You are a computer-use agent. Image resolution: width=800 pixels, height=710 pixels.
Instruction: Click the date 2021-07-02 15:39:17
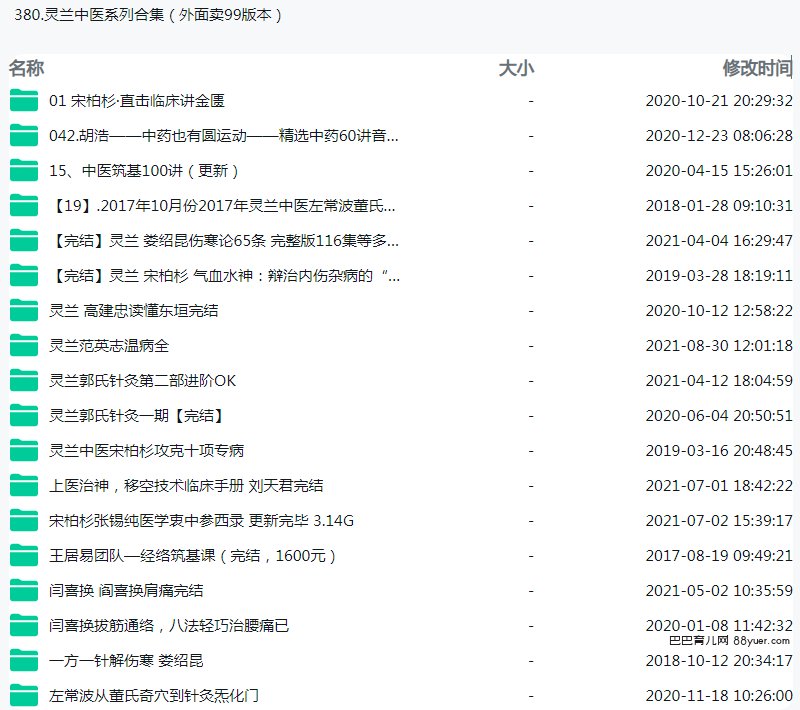click(x=719, y=521)
